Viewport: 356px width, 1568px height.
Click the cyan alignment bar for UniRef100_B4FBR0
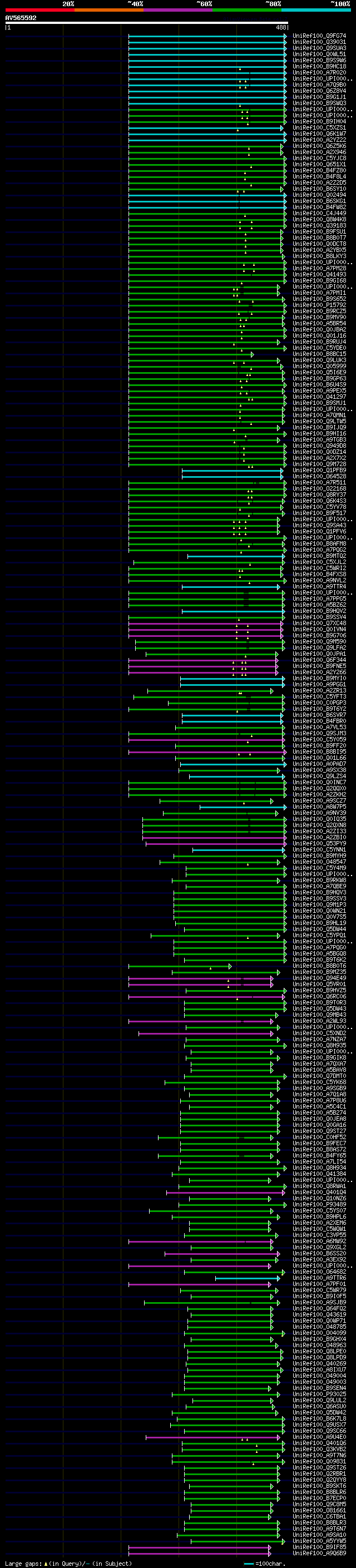(x=233, y=721)
